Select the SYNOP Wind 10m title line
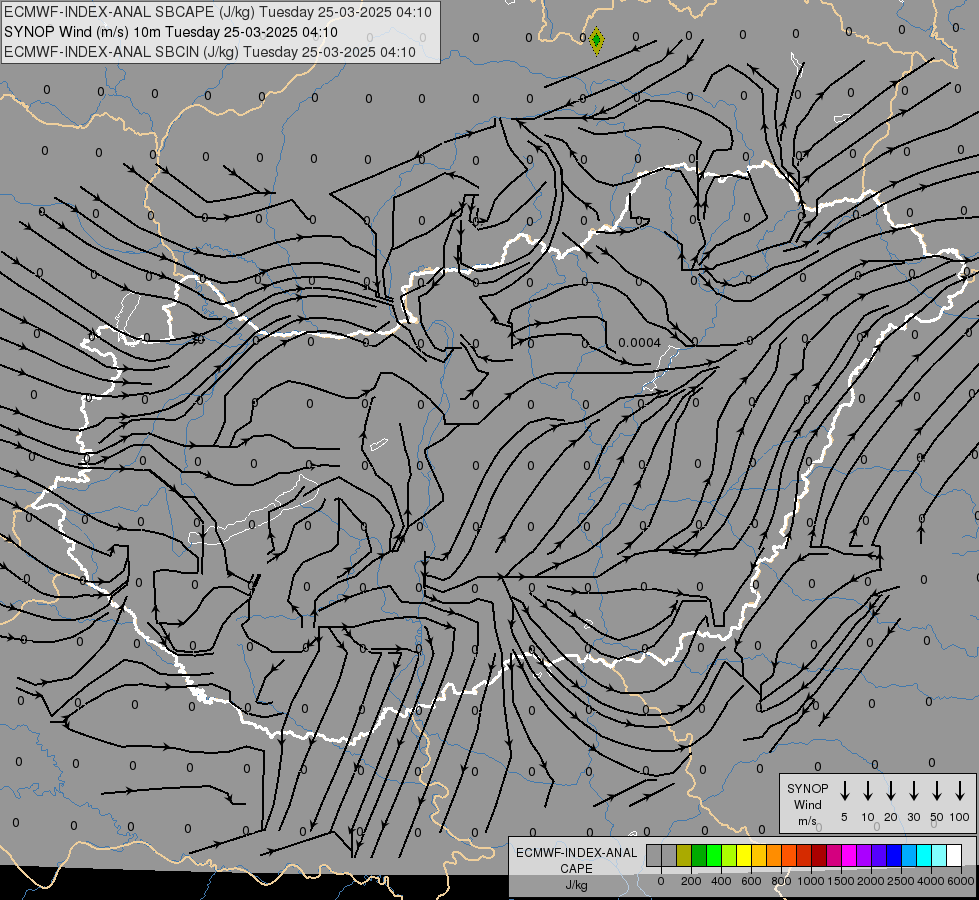 click(x=170, y=32)
